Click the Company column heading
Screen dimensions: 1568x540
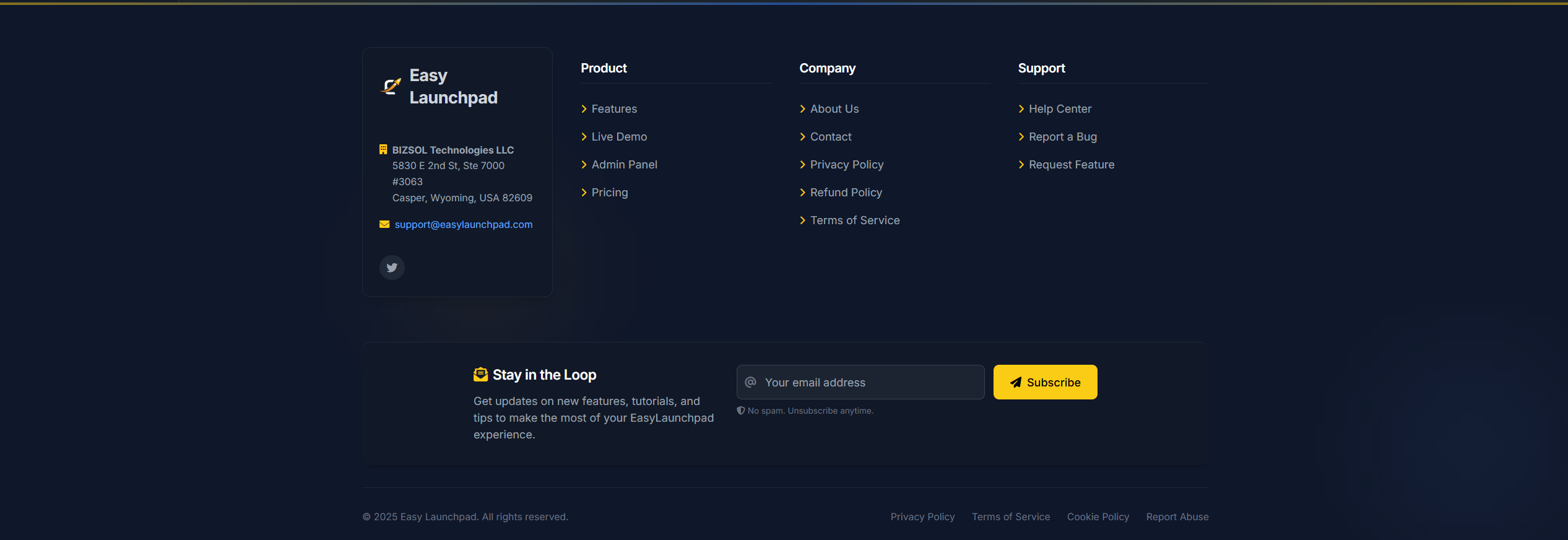(x=827, y=68)
